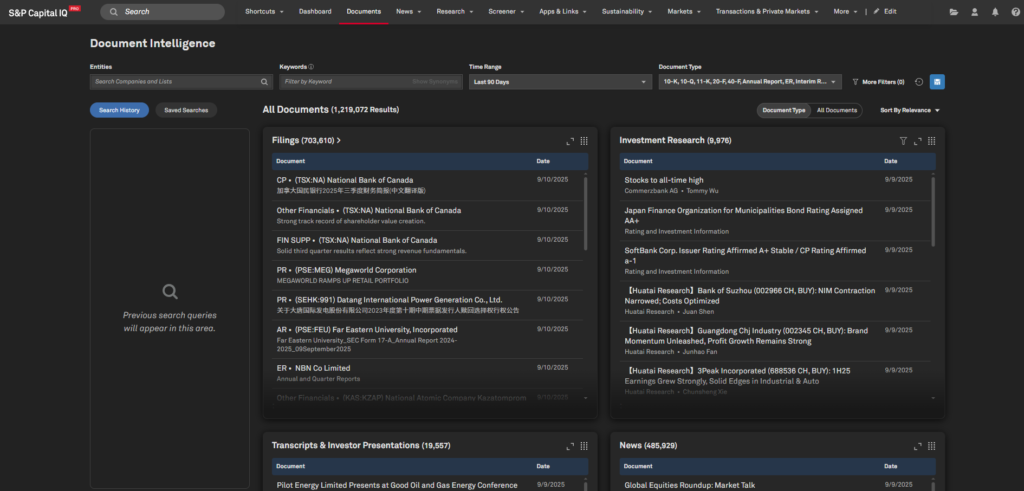The height and width of the screenshot is (491, 1024).
Task: Expand the Filings panel to full view
Action: point(570,141)
